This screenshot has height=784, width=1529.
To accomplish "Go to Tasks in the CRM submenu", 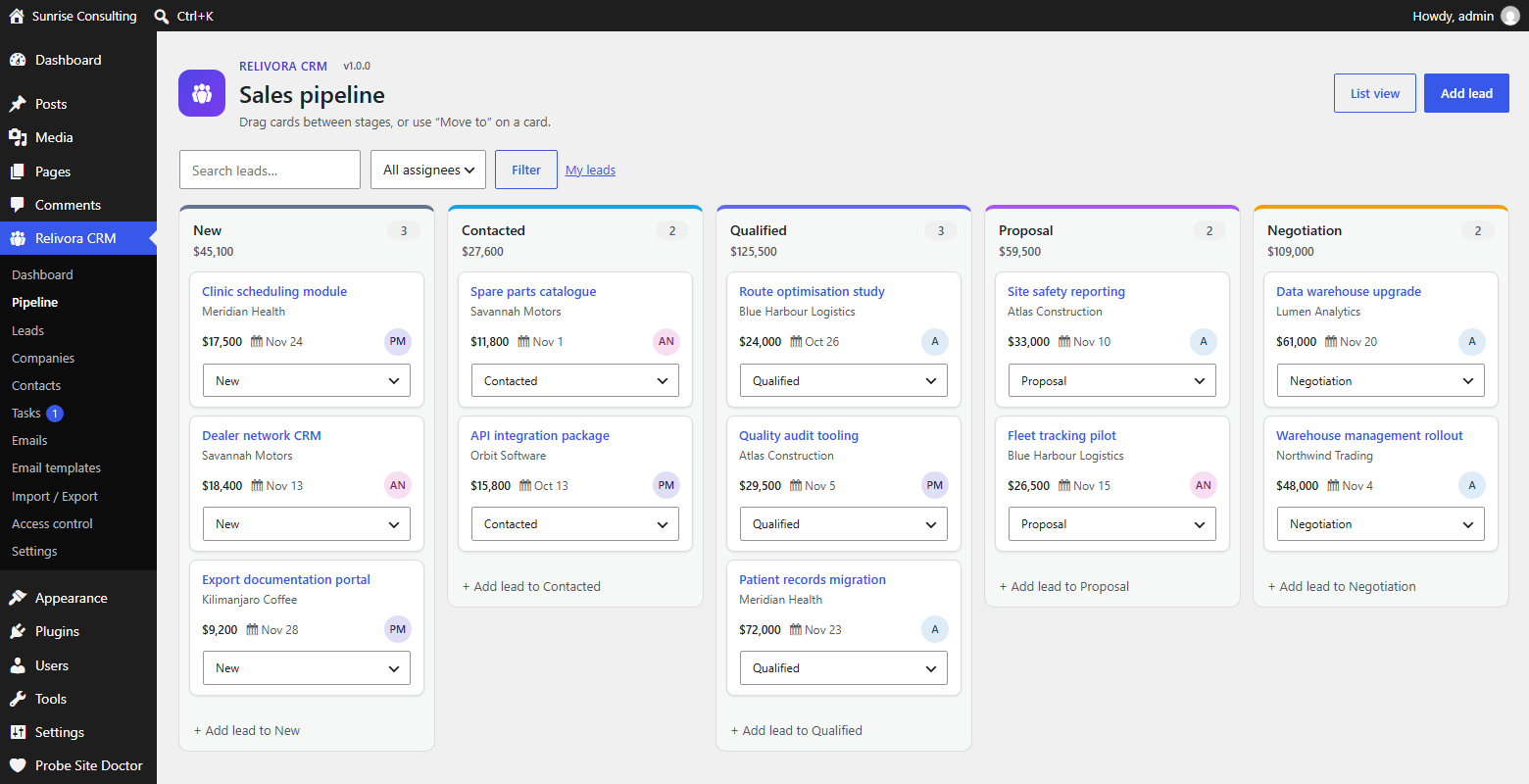I will (26, 413).
